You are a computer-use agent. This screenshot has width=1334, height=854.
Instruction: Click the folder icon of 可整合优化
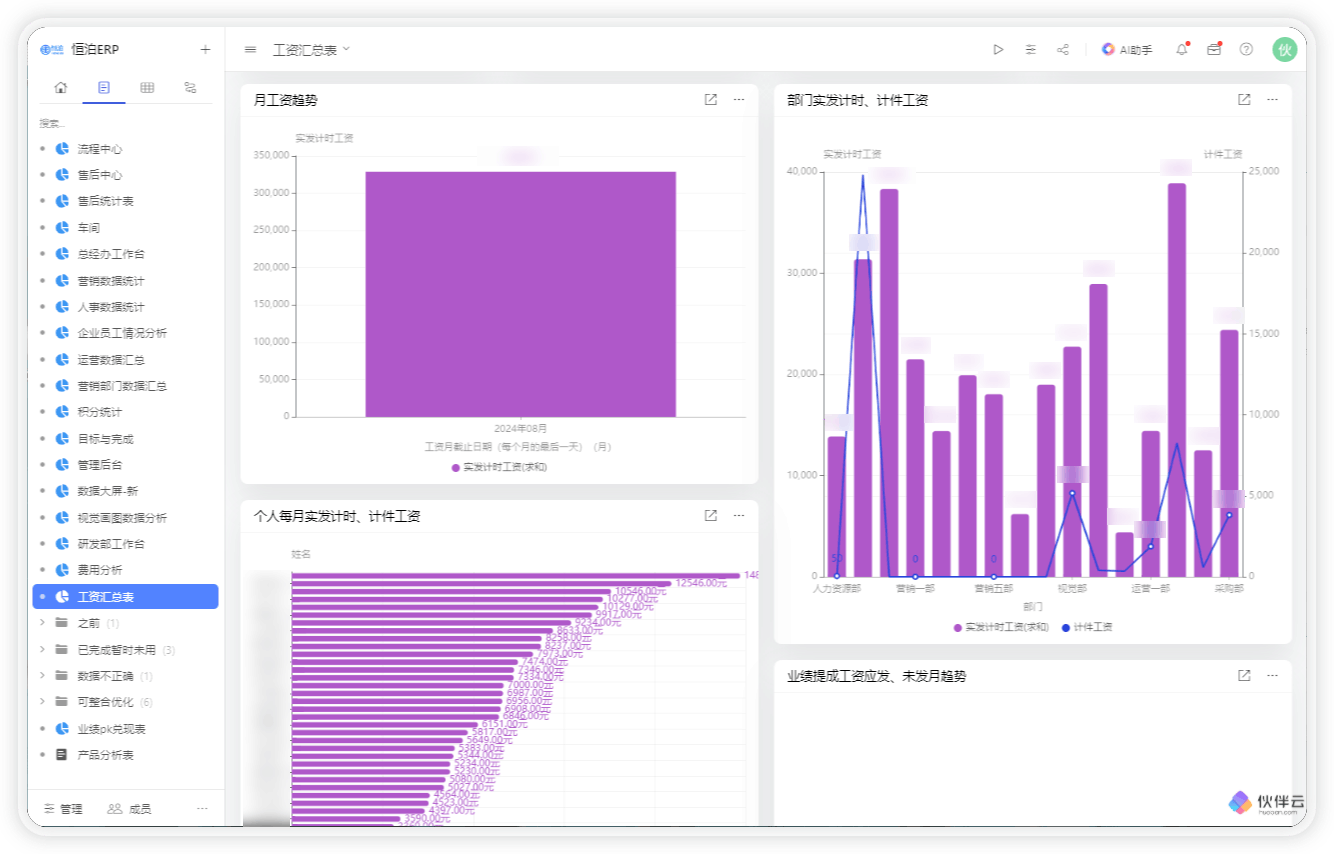tap(62, 702)
